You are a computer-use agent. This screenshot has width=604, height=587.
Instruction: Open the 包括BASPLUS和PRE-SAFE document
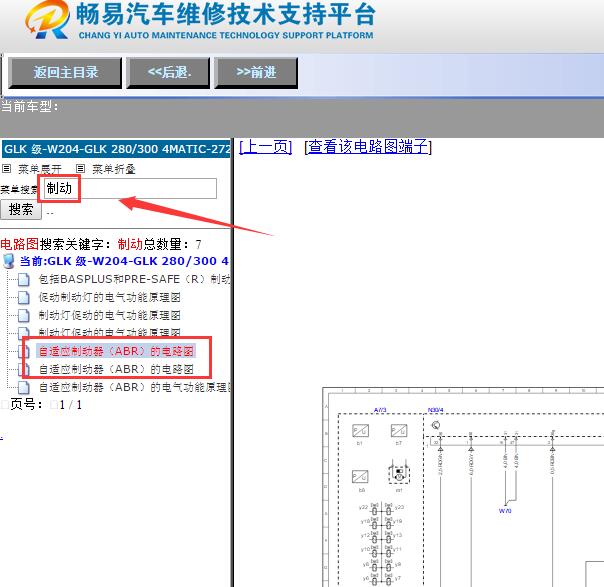(134, 279)
